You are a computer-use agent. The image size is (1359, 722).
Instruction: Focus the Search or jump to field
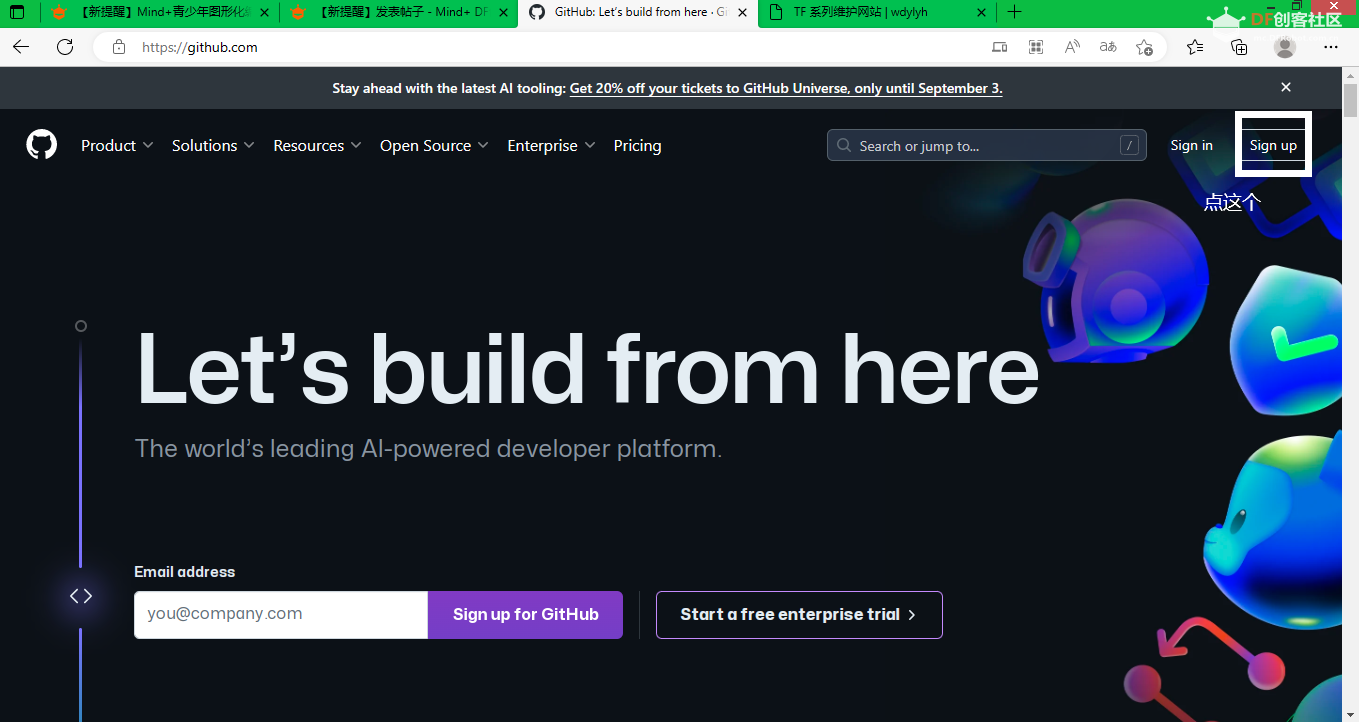[986, 146]
